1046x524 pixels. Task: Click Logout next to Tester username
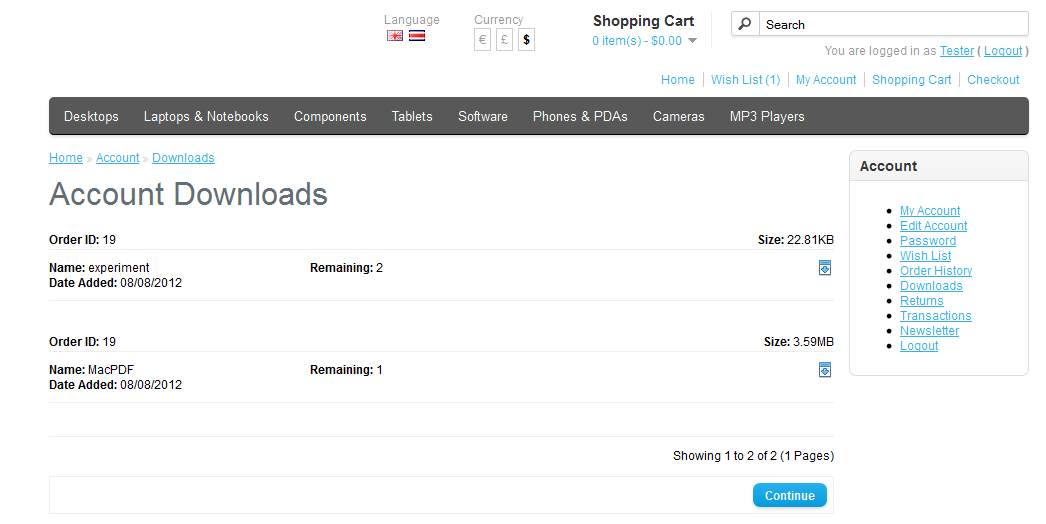click(x=1003, y=51)
